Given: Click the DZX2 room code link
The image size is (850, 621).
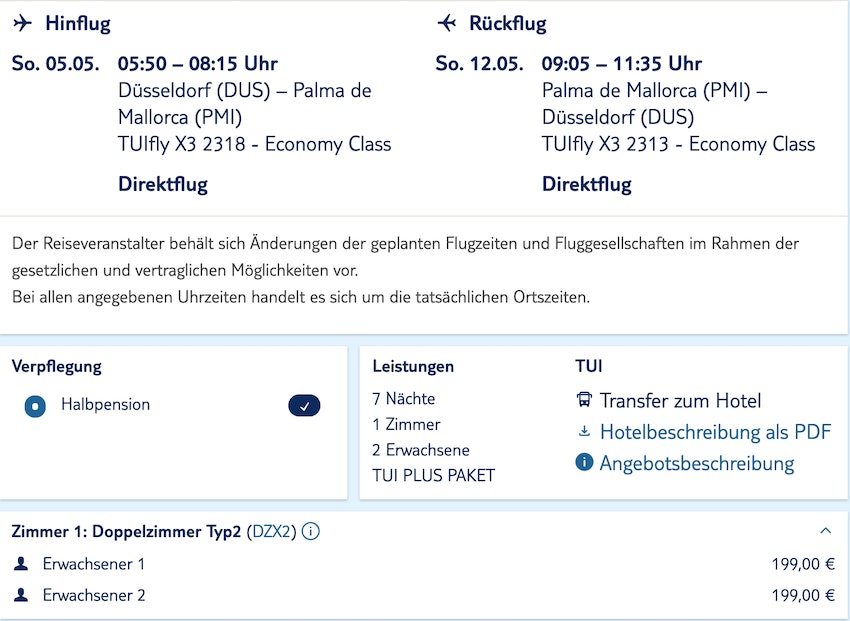Looking at the screenshot, I should [x=272, y=532].
